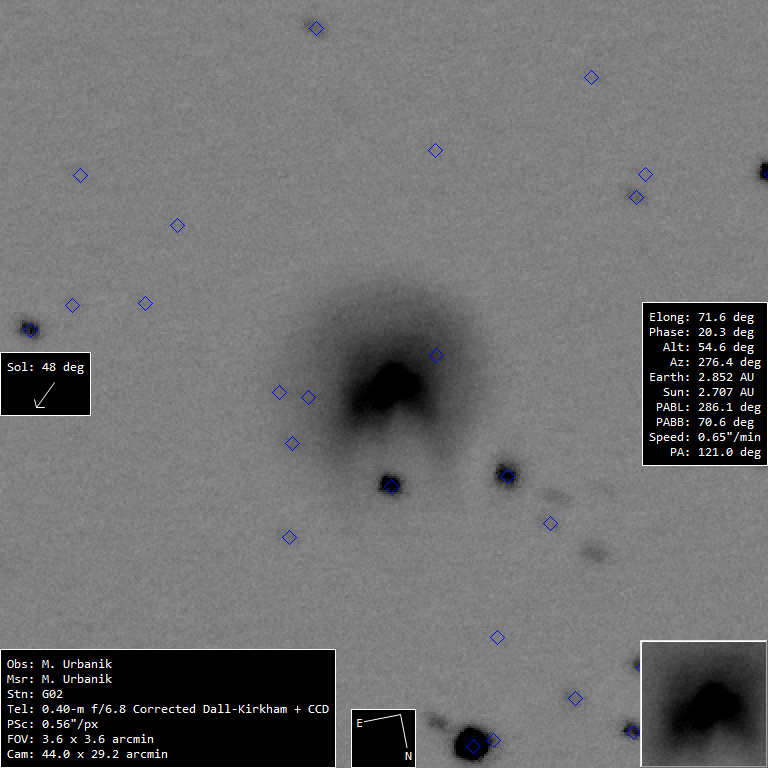Image resolution: width=768 pixels, height=768 pixels.
Task: Click the blue diamond marker inside the comet coma
Action: pos(436,356)
